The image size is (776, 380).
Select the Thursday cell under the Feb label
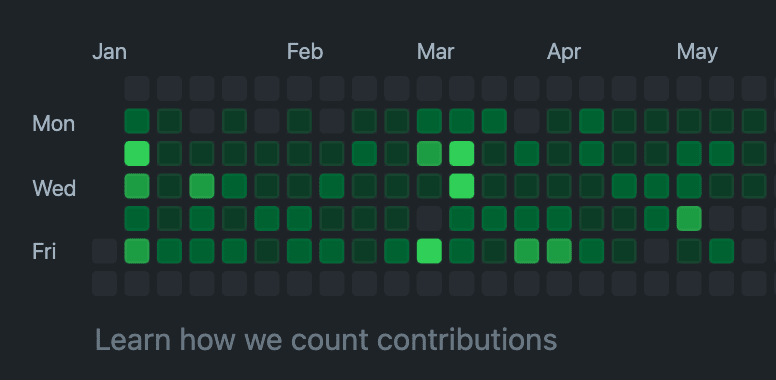click(299, 218)
